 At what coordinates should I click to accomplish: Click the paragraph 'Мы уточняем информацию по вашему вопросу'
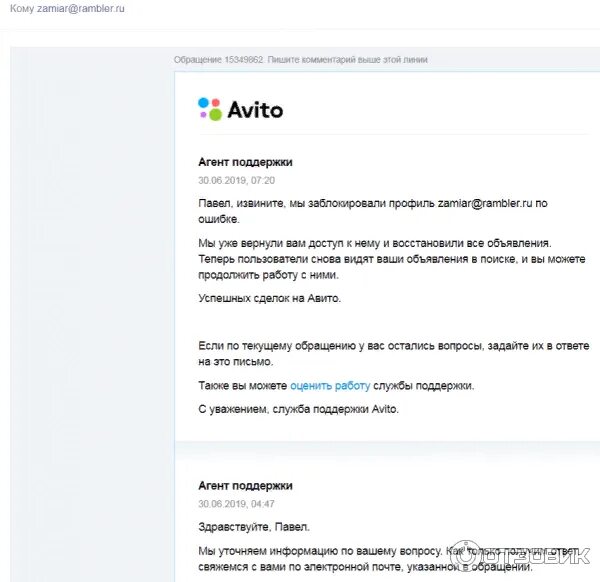388,559
